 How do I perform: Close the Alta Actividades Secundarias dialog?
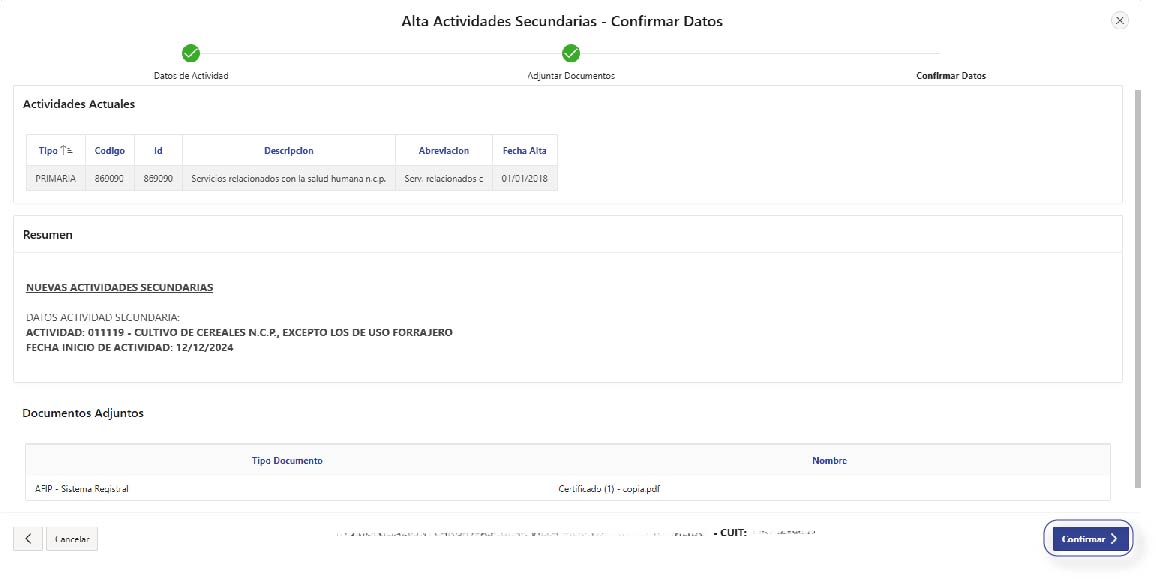pos(1119,20)
